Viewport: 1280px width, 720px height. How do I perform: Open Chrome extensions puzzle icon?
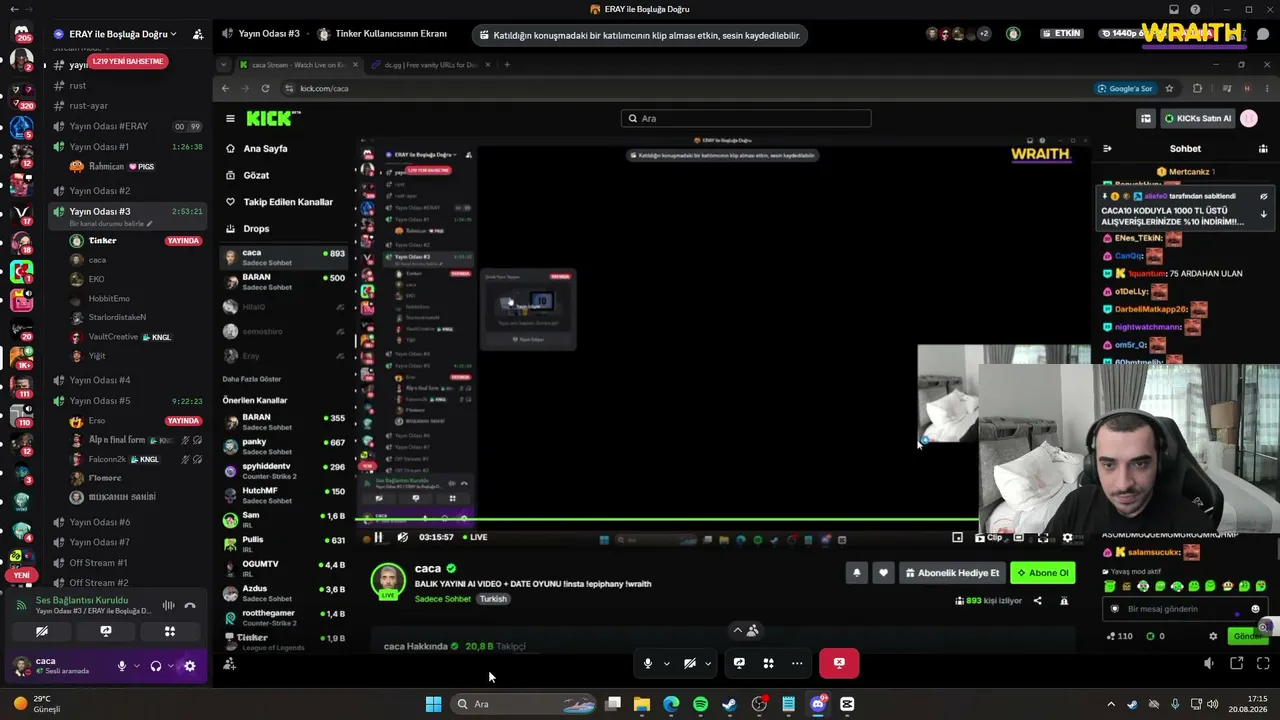(x=1197, y=88)
